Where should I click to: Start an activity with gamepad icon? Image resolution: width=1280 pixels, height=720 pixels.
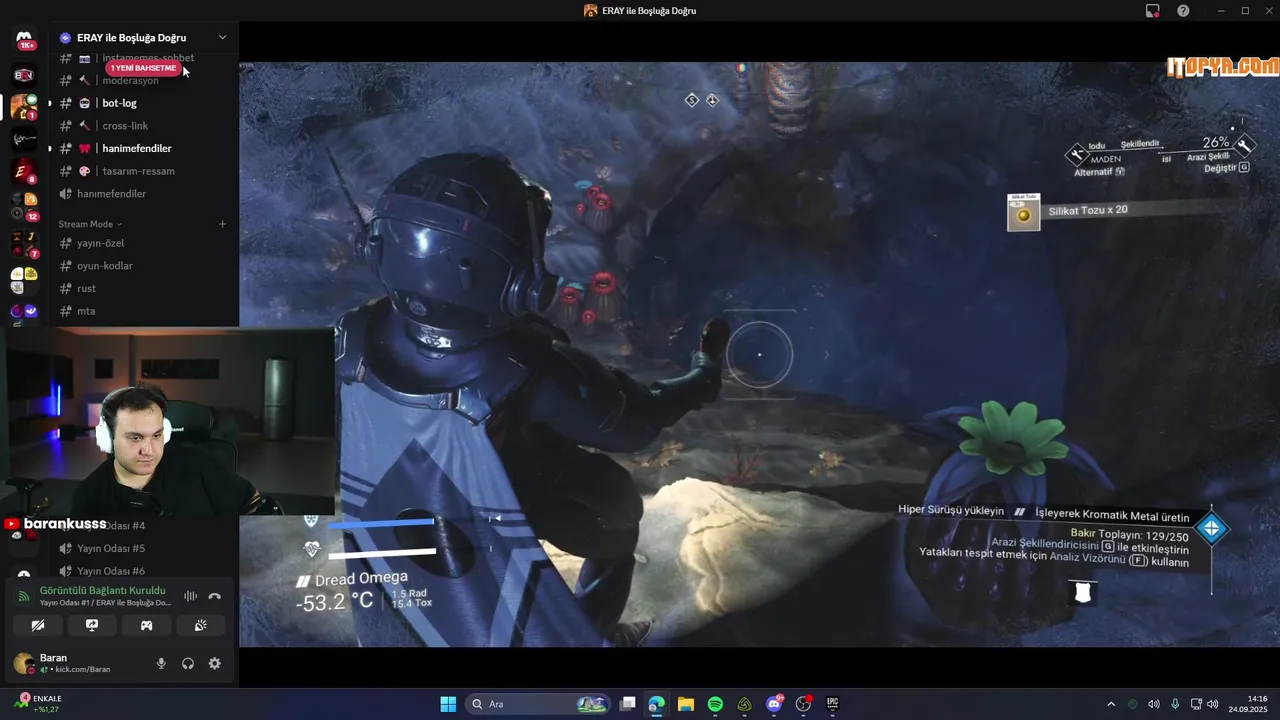coord(146,625)
